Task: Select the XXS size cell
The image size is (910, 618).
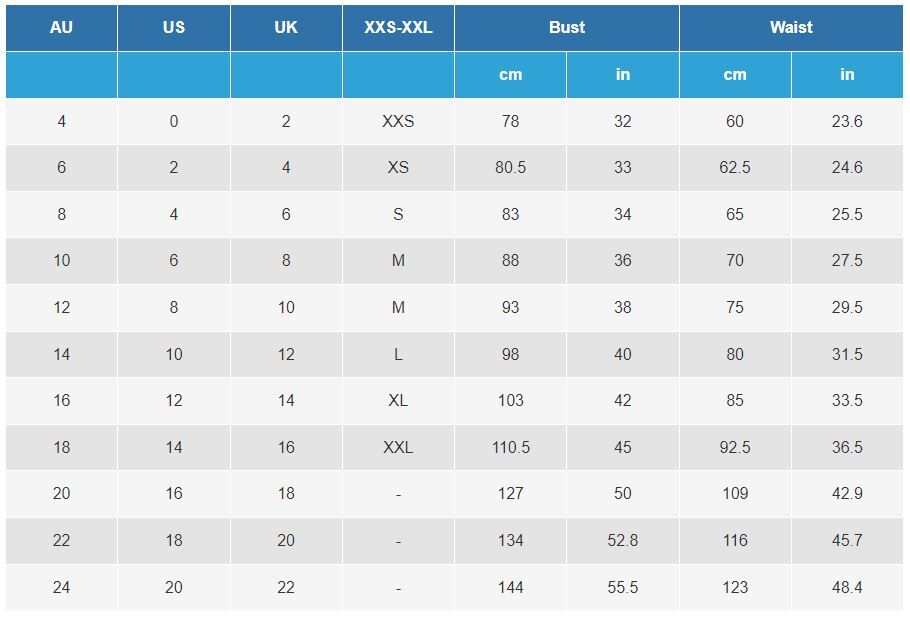Action: (398, 121)
